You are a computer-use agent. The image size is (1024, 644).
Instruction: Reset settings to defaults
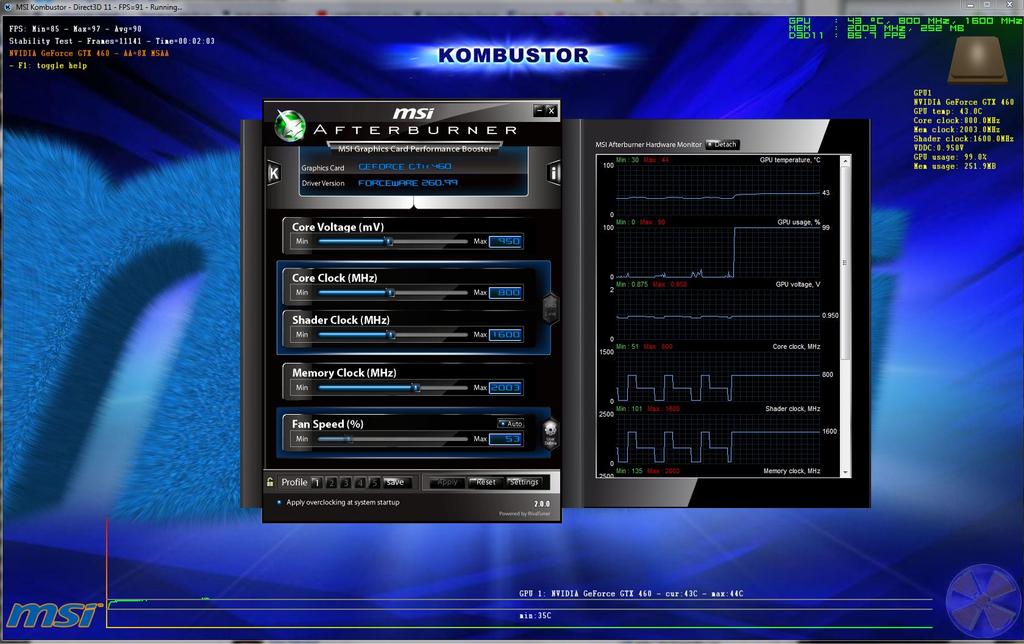coord(485,483)
